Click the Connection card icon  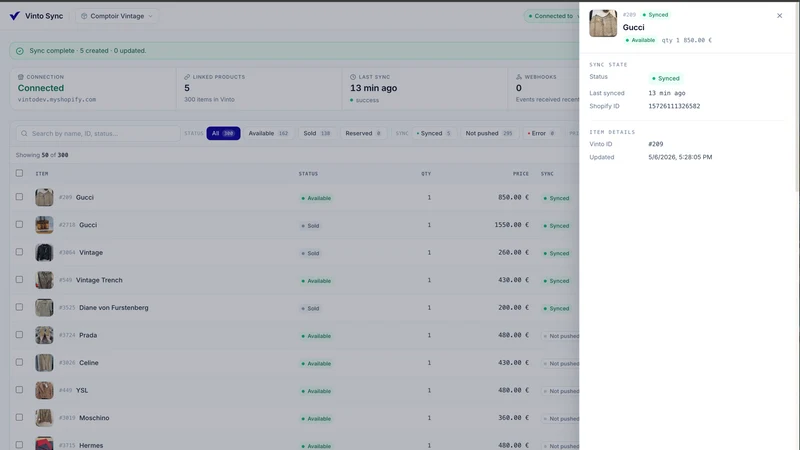pyautogui.click(x=21, y=77)
